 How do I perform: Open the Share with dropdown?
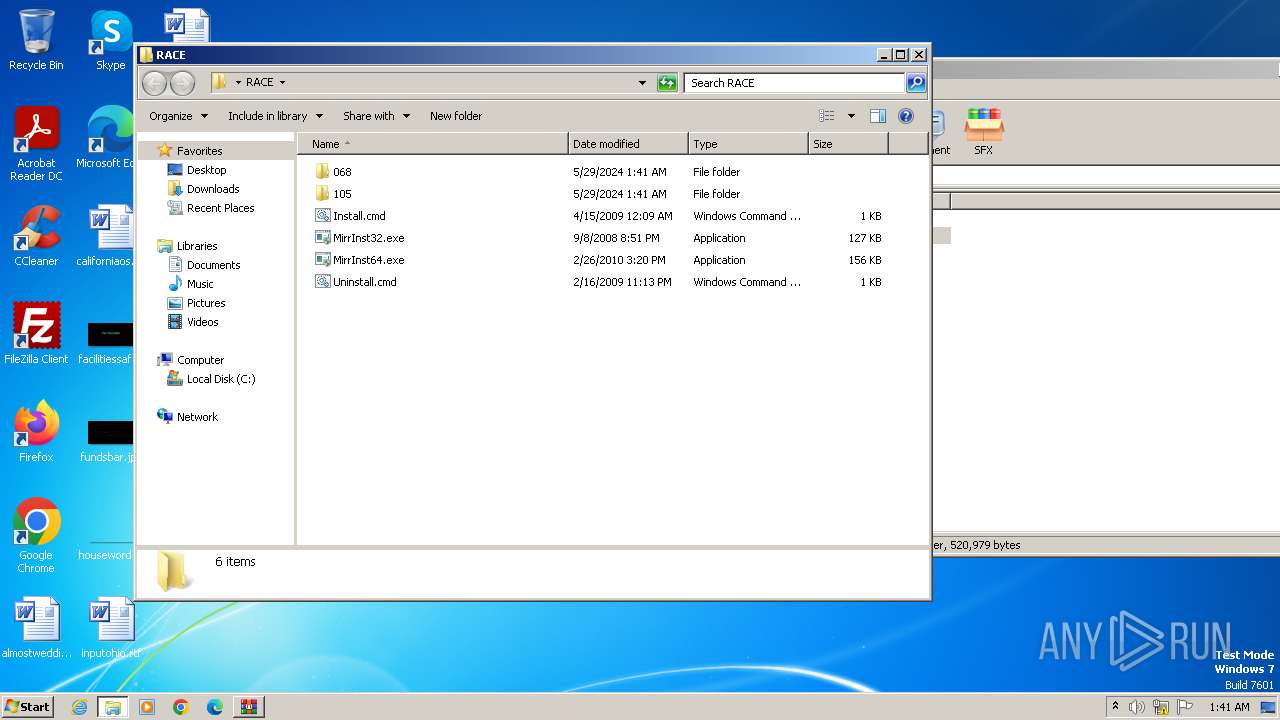[x=376, y=116]
